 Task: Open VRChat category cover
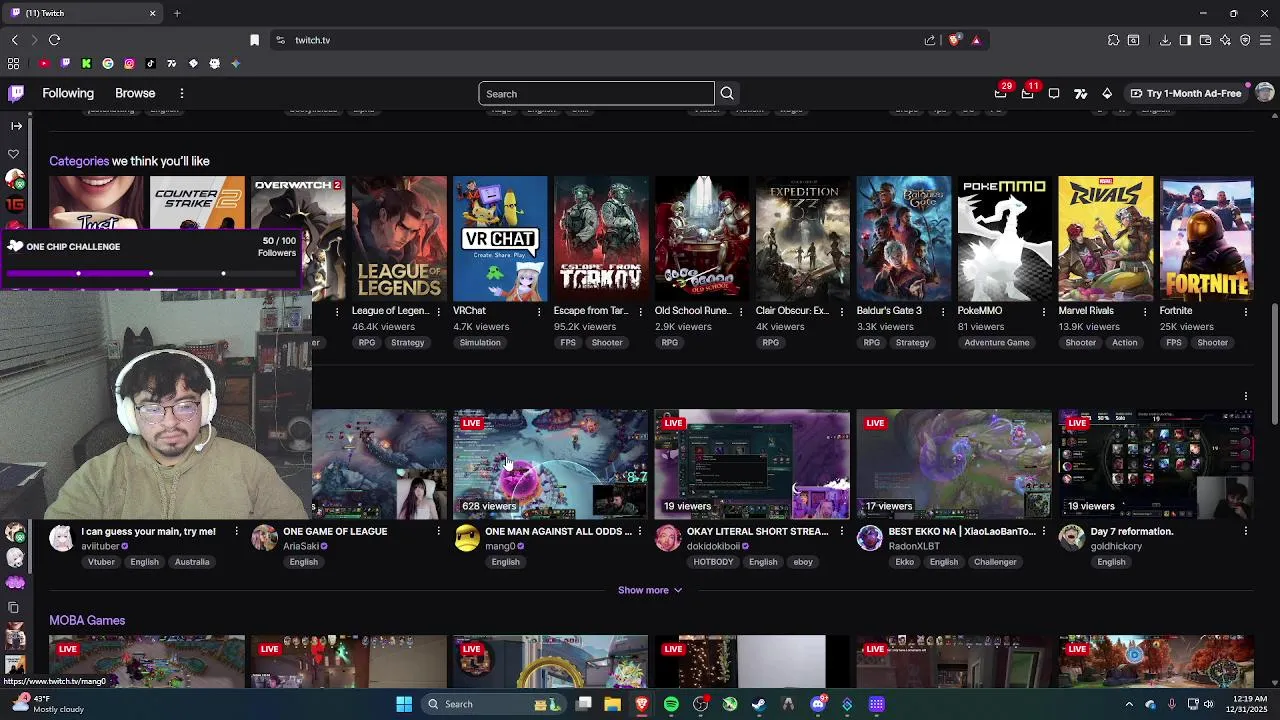(x=500, y=238)
